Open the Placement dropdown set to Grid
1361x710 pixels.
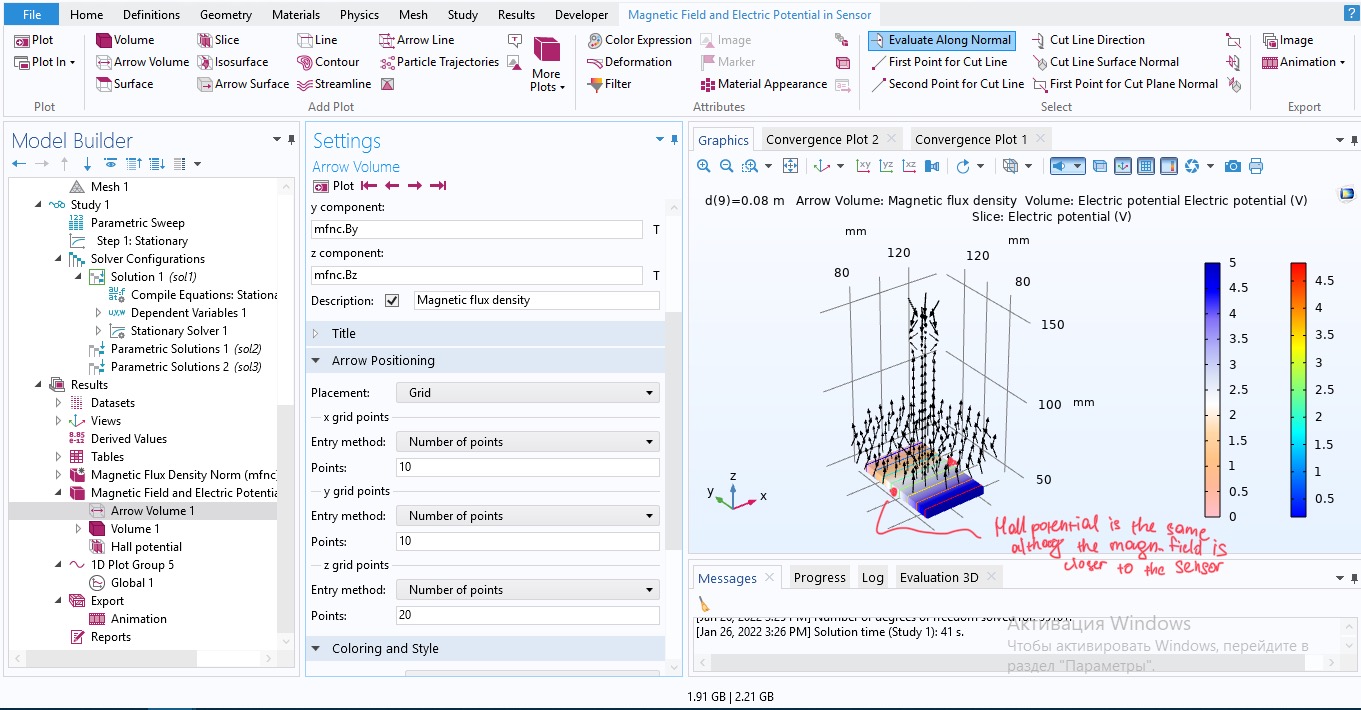527,393
